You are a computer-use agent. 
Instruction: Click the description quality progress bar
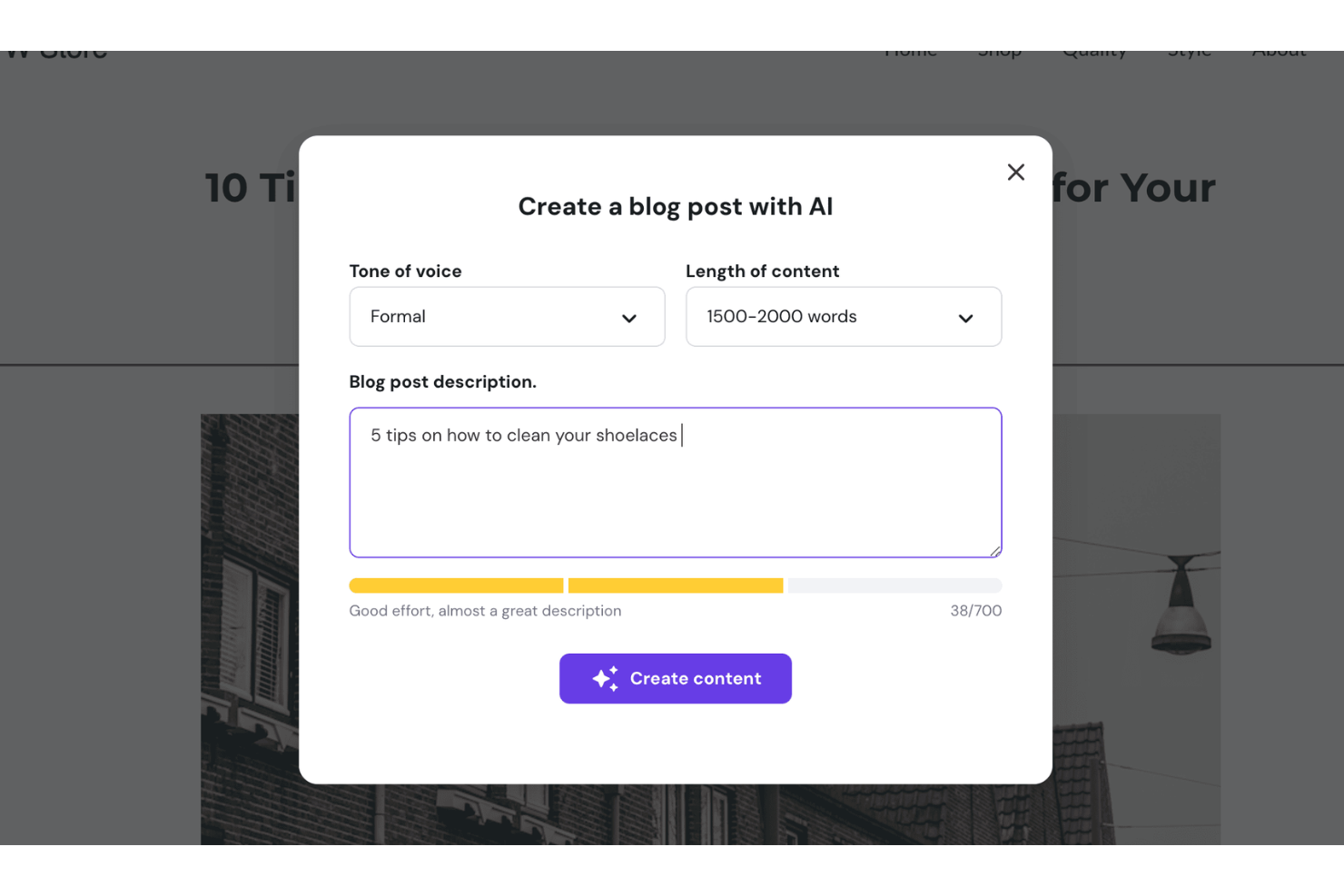(x=676, y=585)
